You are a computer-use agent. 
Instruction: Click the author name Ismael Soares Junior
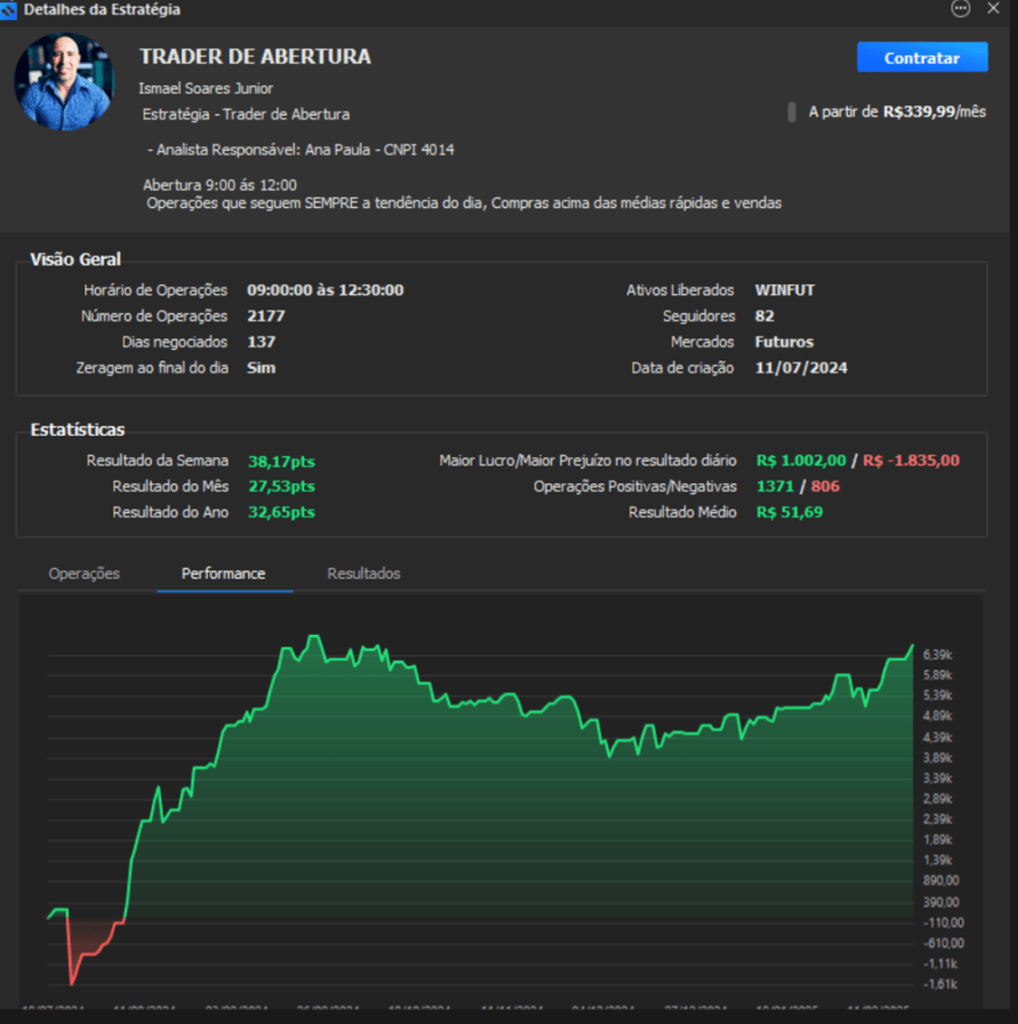point(206,89)
